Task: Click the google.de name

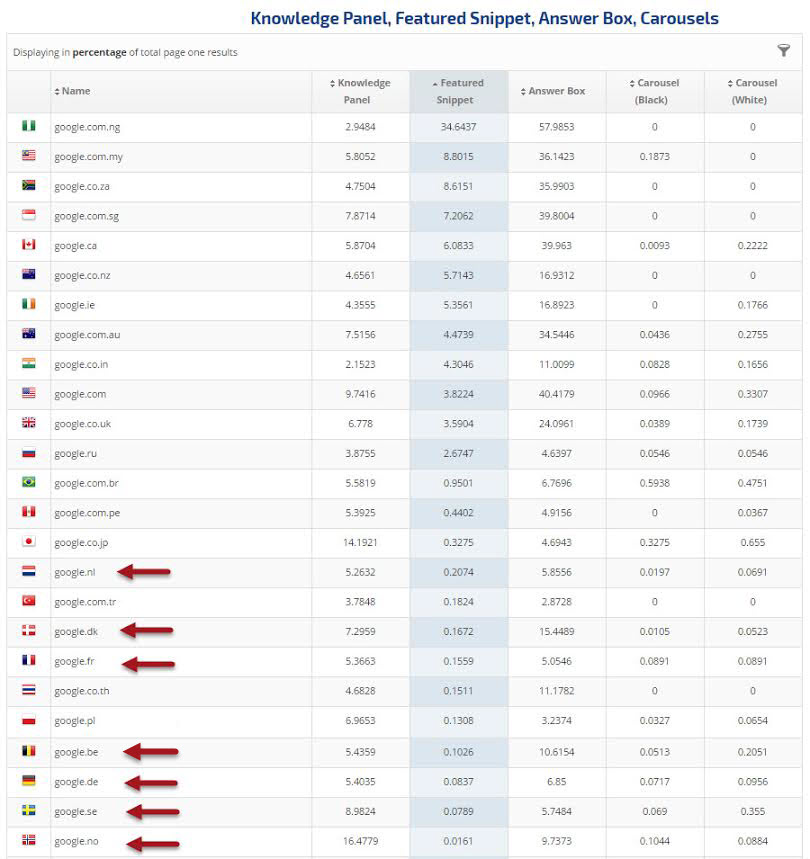Action: coord(76,781)
